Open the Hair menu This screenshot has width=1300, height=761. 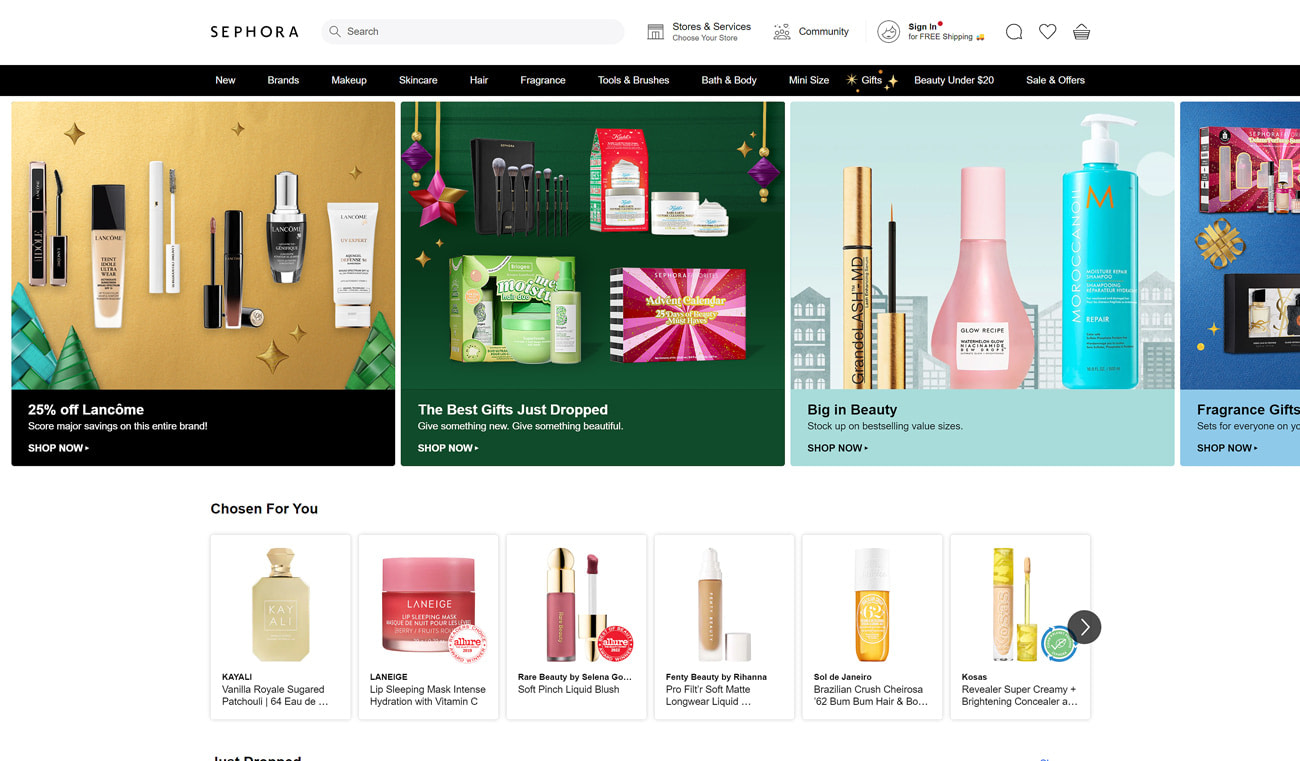click(x=479, y=80)
